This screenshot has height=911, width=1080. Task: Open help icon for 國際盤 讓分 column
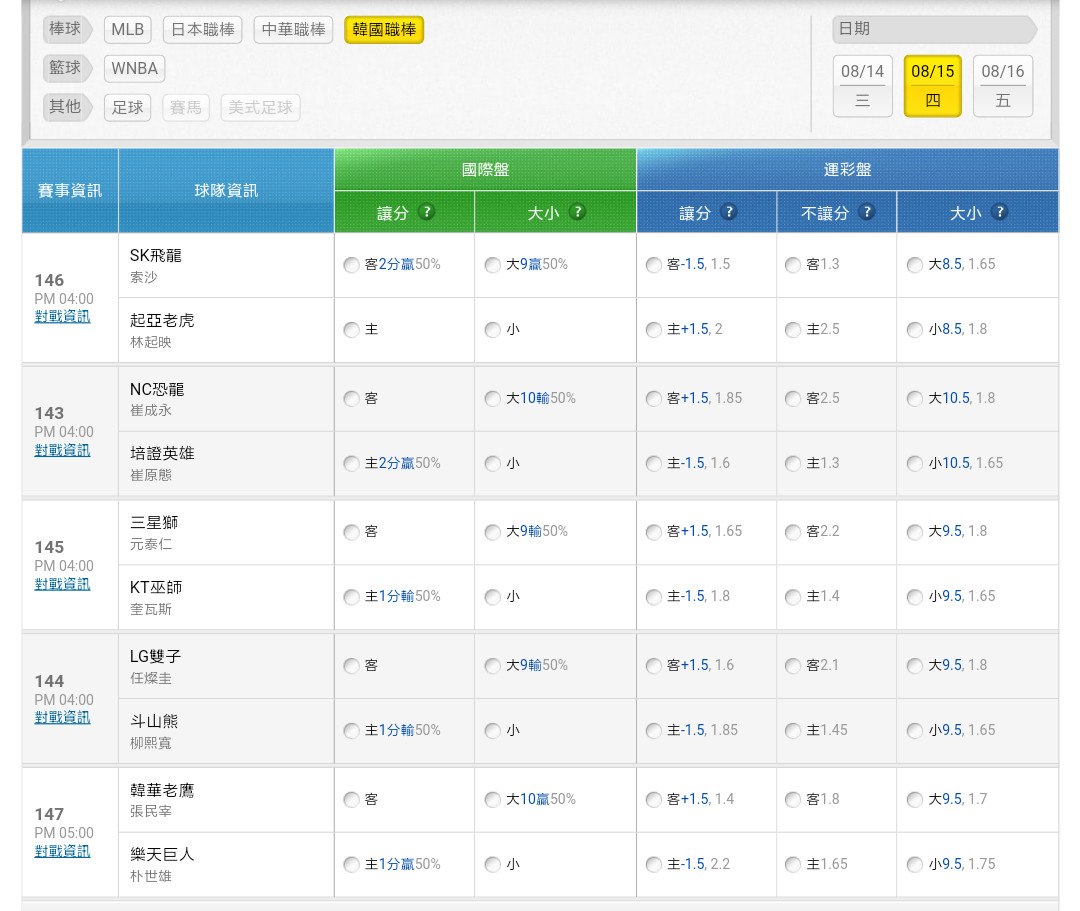point(427,212)
